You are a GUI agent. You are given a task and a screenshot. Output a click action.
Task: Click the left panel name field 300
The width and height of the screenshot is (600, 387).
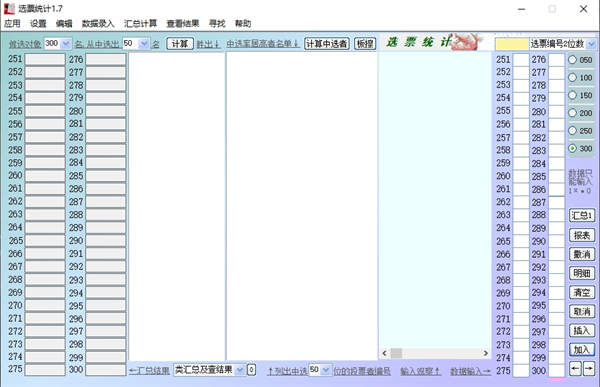[106, 370]
